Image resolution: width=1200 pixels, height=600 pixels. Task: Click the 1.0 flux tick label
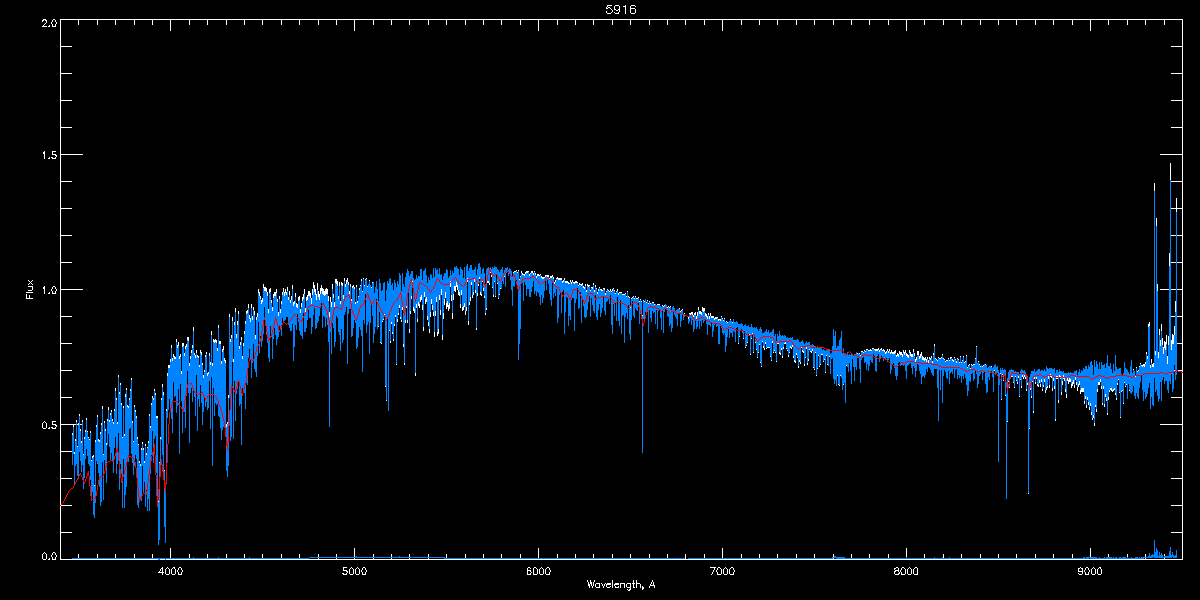pos(48,290)
